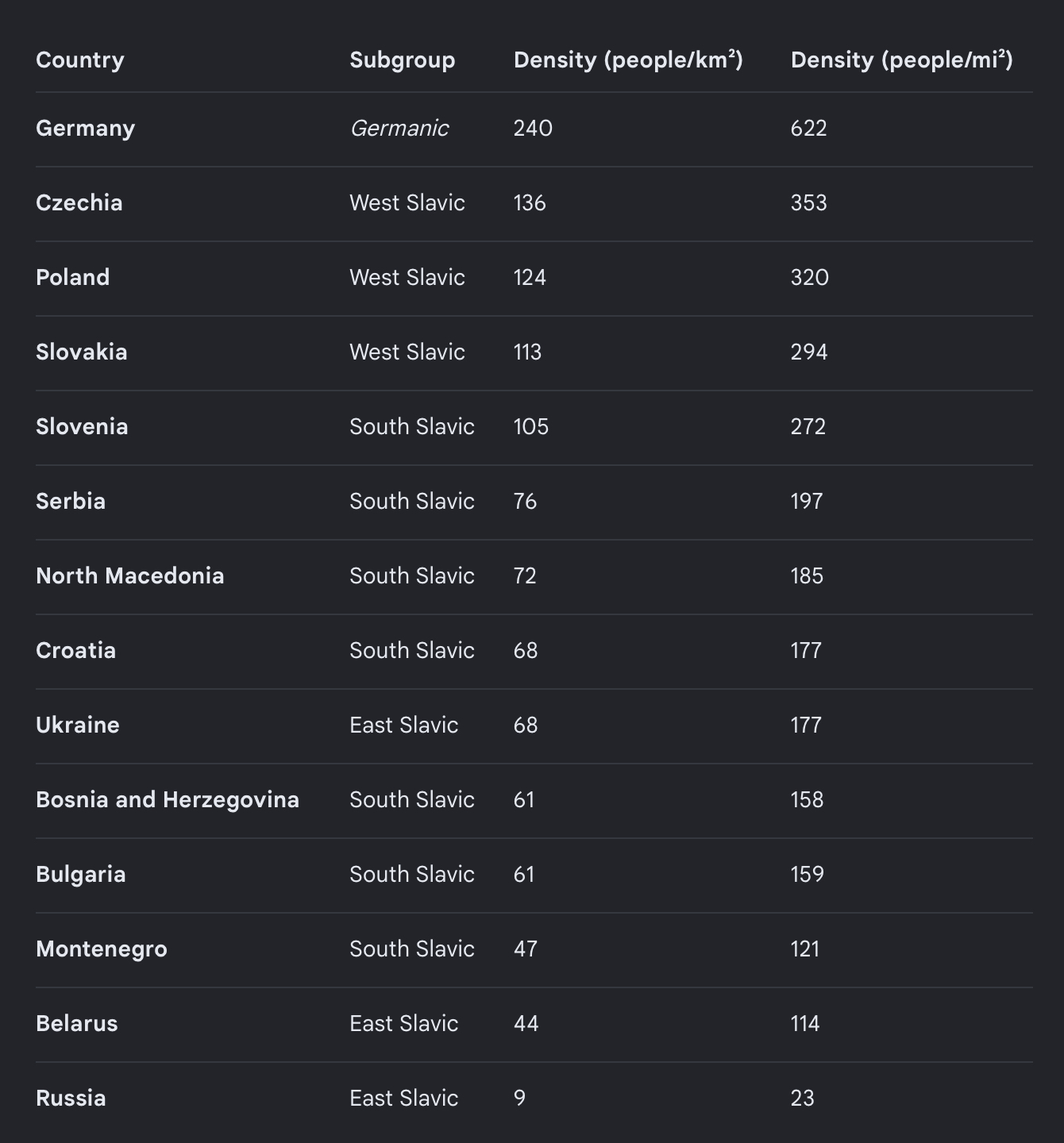The height and width of the screenshot is (1143, 1064).
Task: Click the Country column header
Action: coord(80,60)
